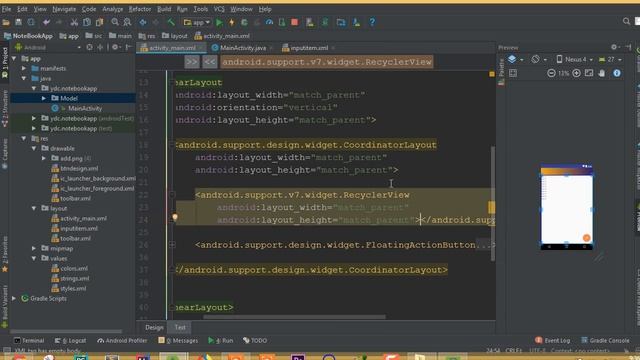Click the Cut scissors icon
Viewport: 640px width, 360px height.
[74, 22]
